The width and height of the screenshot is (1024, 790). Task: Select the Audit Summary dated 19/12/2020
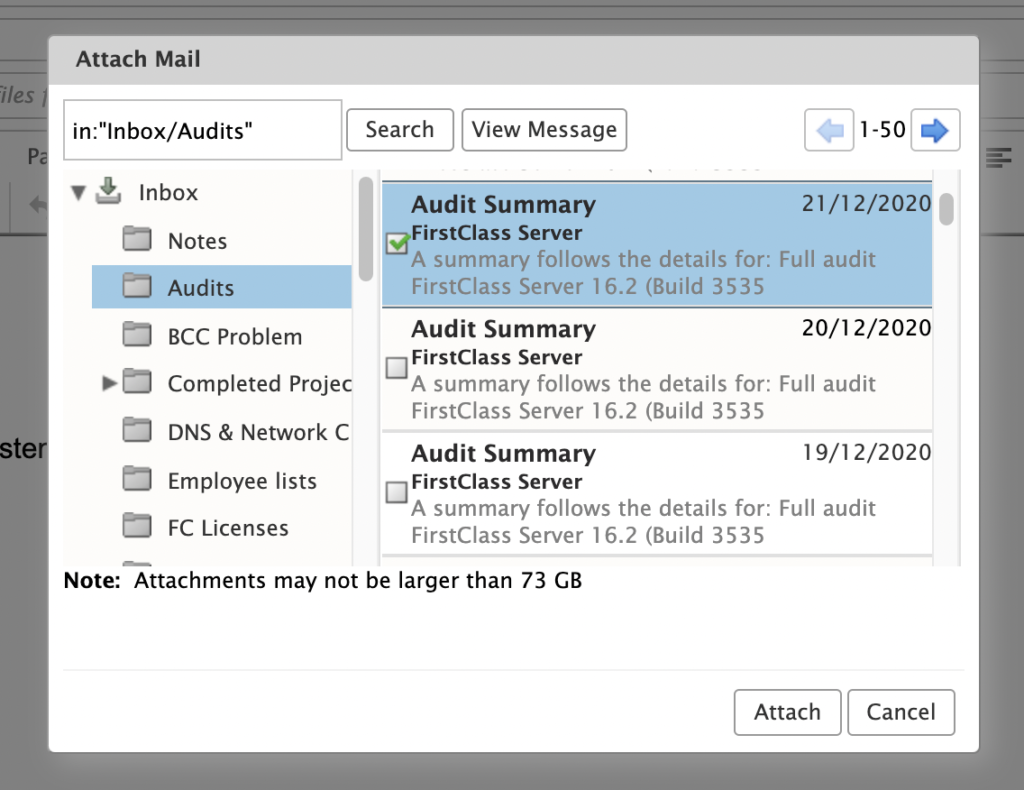pos(657,494)
